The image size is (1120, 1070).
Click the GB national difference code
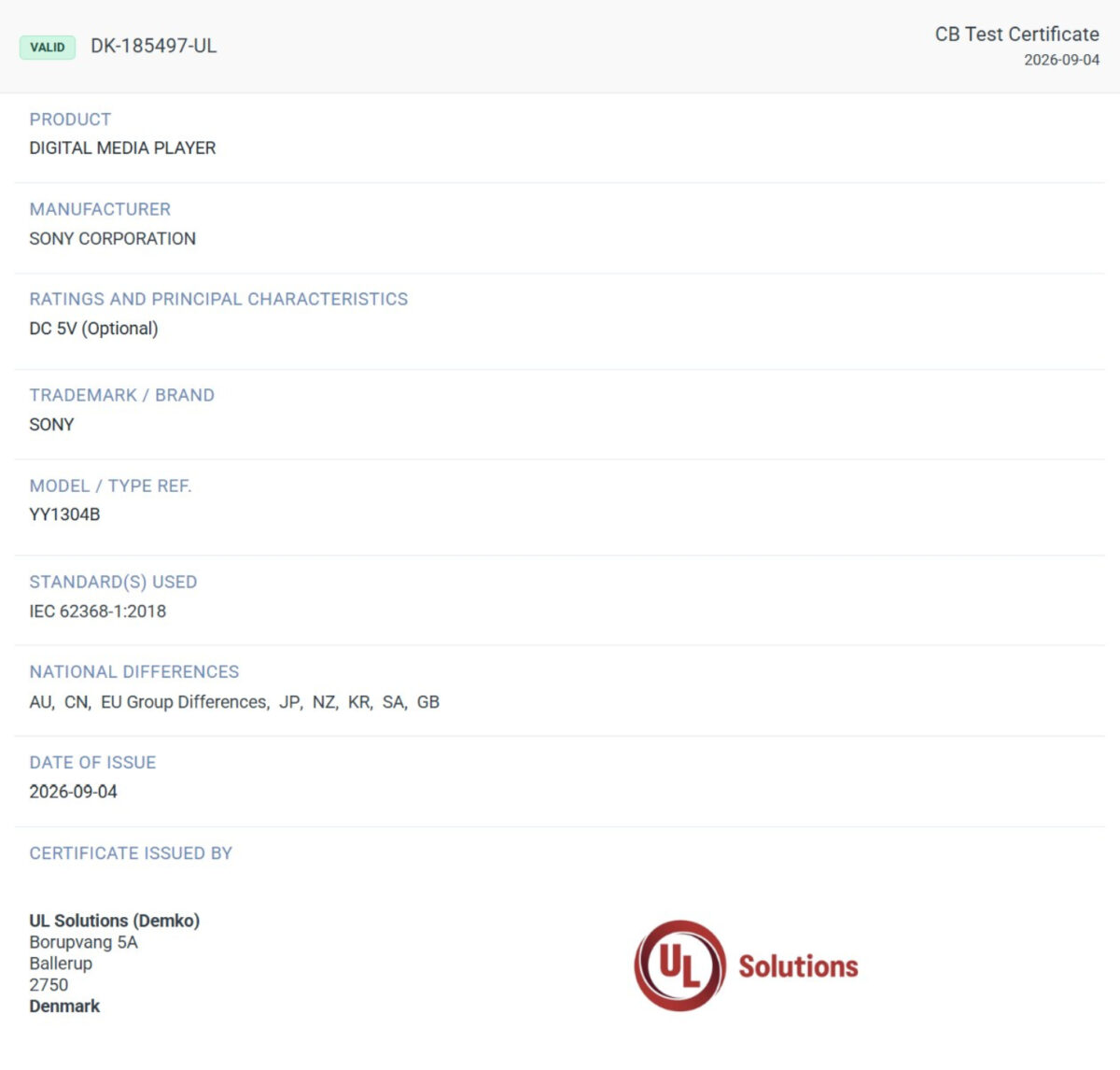point(428,702)
